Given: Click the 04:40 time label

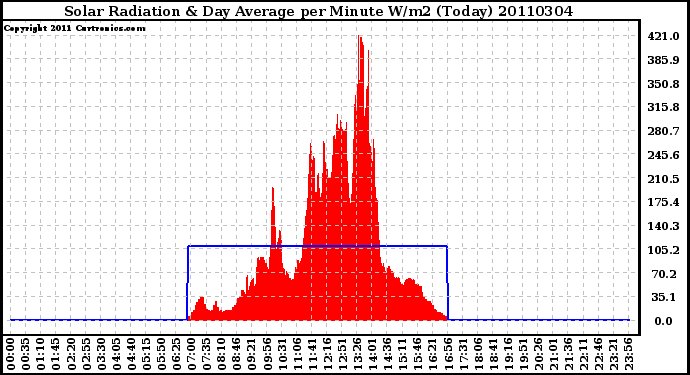Looking at the screenshot, I should point(131,354).
